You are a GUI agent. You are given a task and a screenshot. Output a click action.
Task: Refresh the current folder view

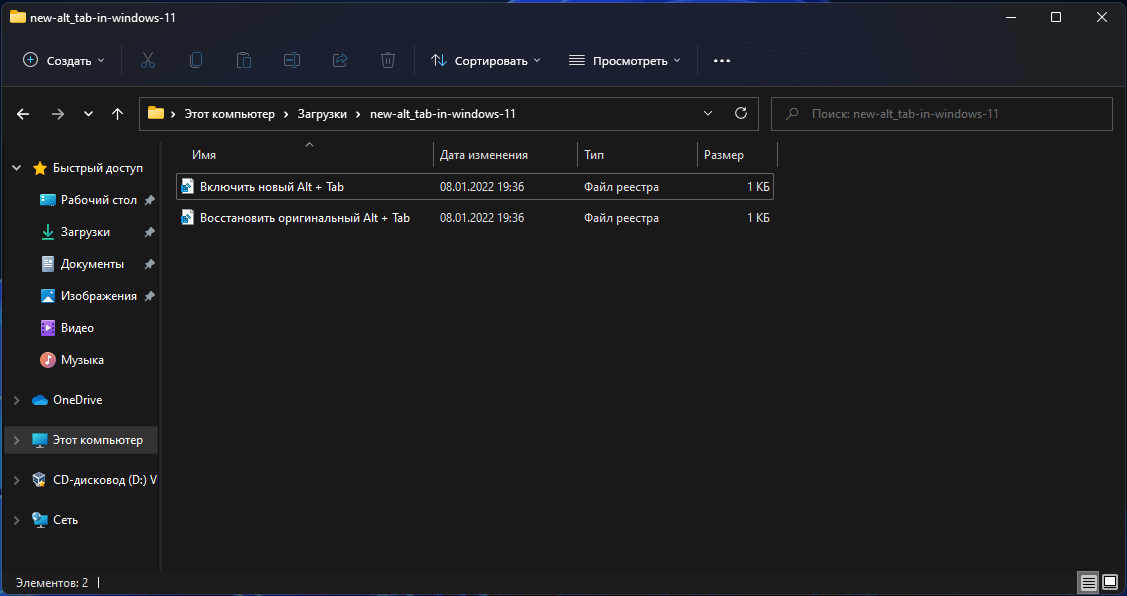[x=740, y=113]
